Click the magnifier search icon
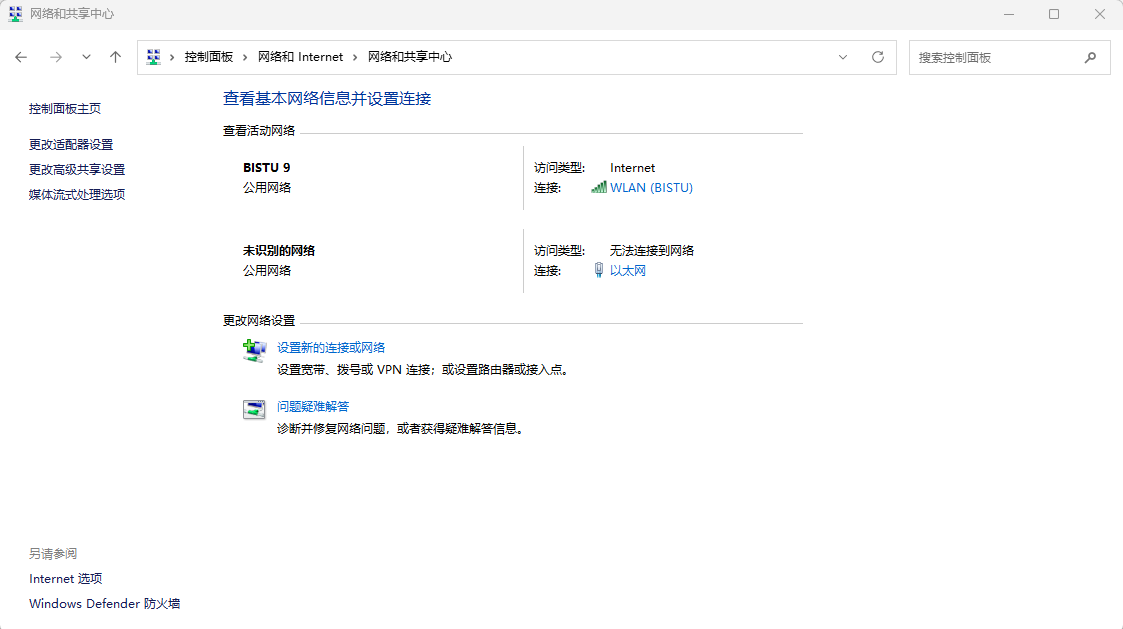The image size is (1123, 629). point(1090,57)
